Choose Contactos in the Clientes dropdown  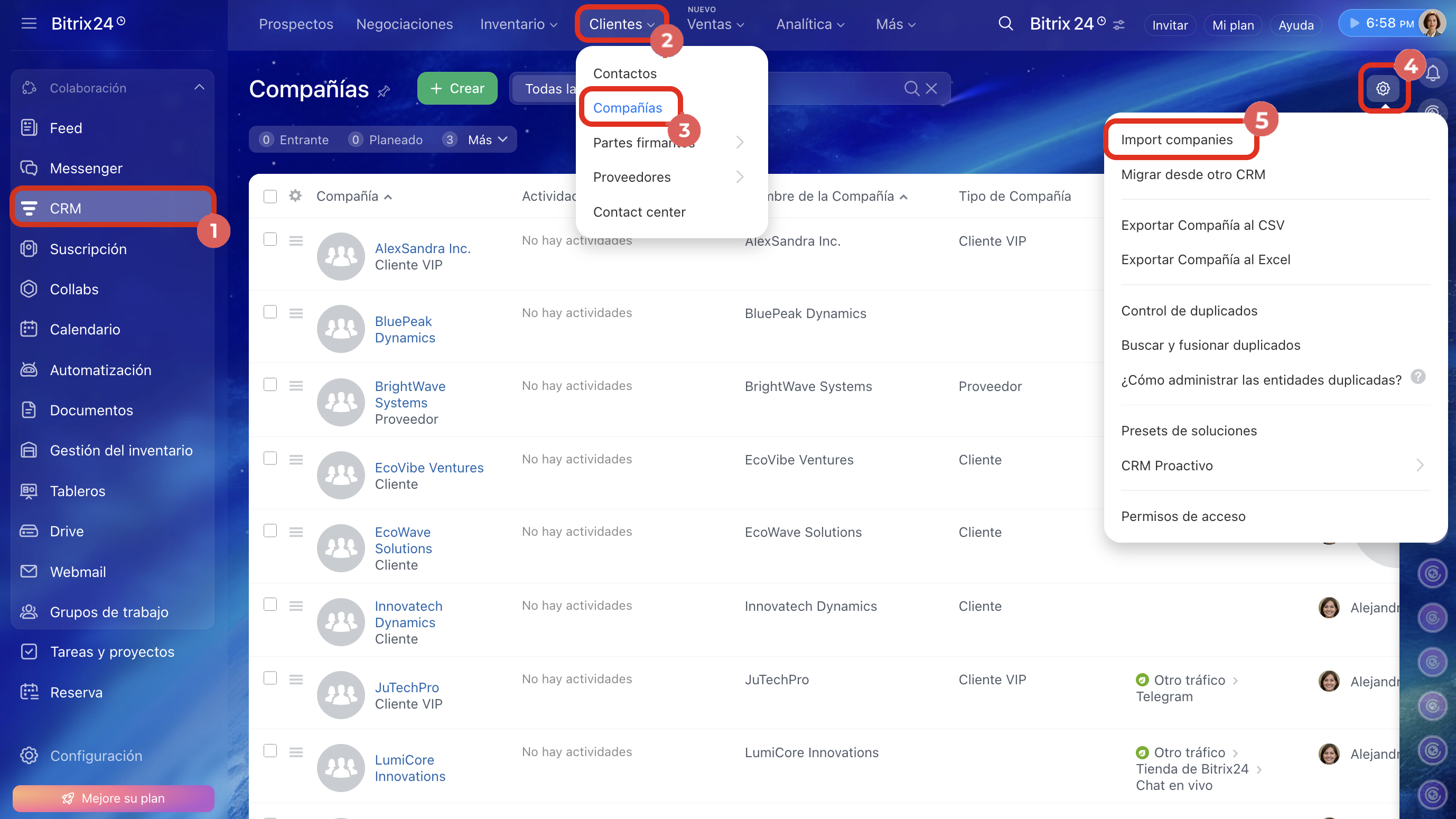coord(624,73)
